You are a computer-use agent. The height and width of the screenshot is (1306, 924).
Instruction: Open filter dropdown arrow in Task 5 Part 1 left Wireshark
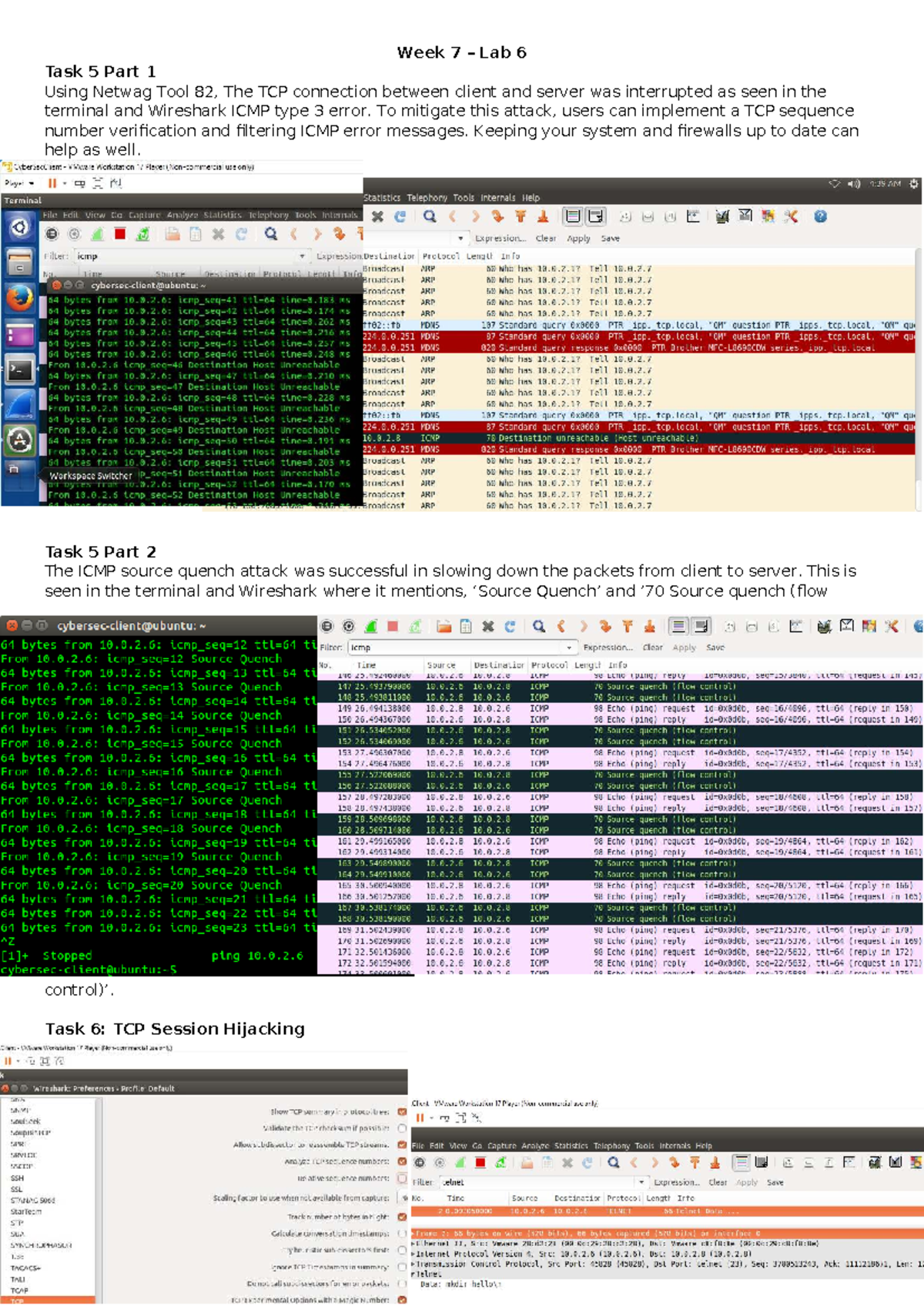pos(302,256)
